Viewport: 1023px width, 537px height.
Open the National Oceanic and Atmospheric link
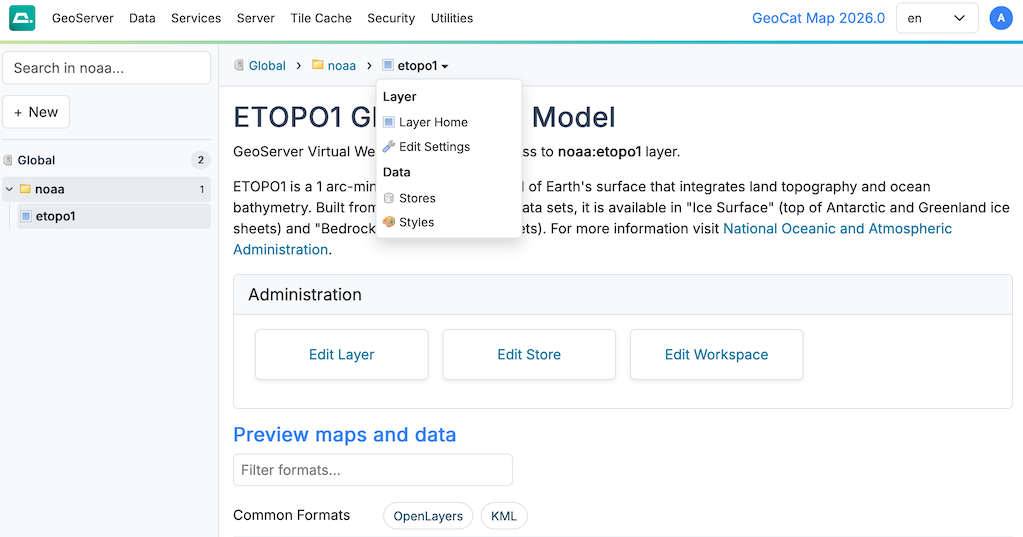(x=837, y=228)
